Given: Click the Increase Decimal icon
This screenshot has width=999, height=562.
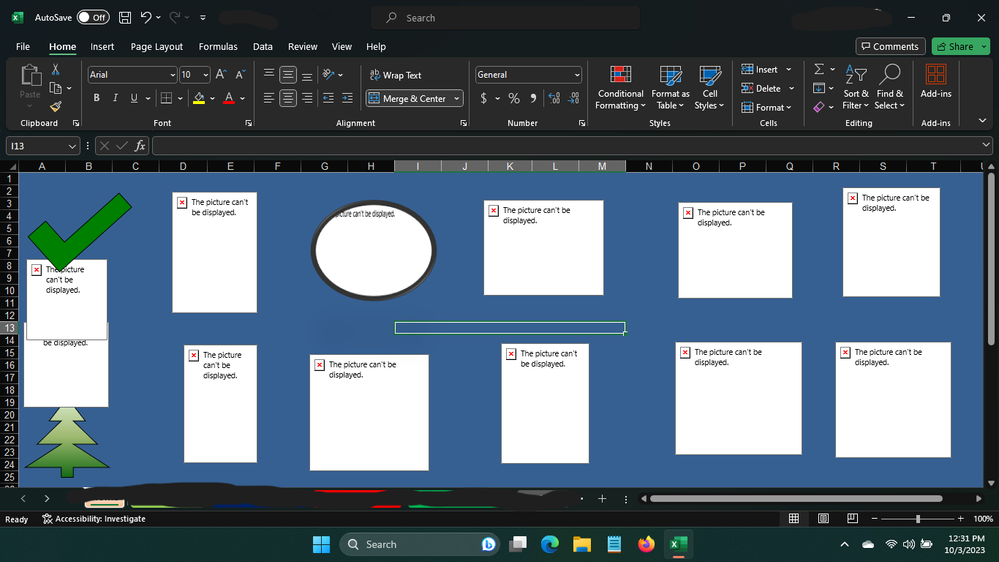Looking at the screenshot, I should (554, 98).
